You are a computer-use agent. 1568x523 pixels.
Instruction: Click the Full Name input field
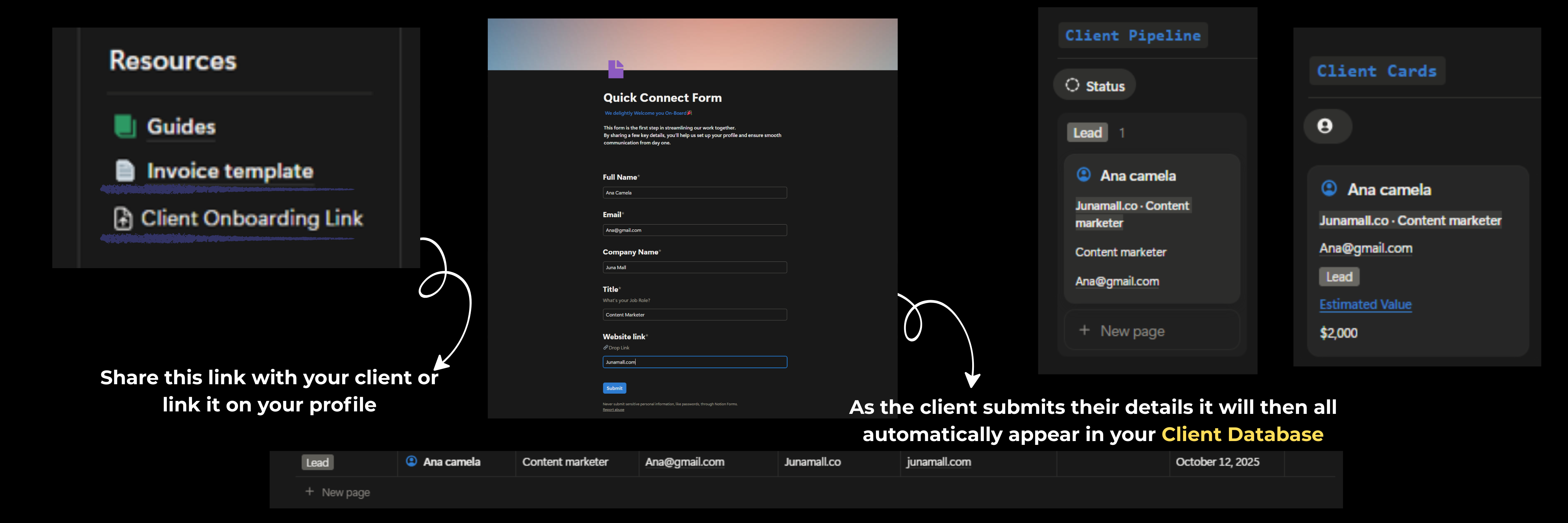tap(694, 192)
